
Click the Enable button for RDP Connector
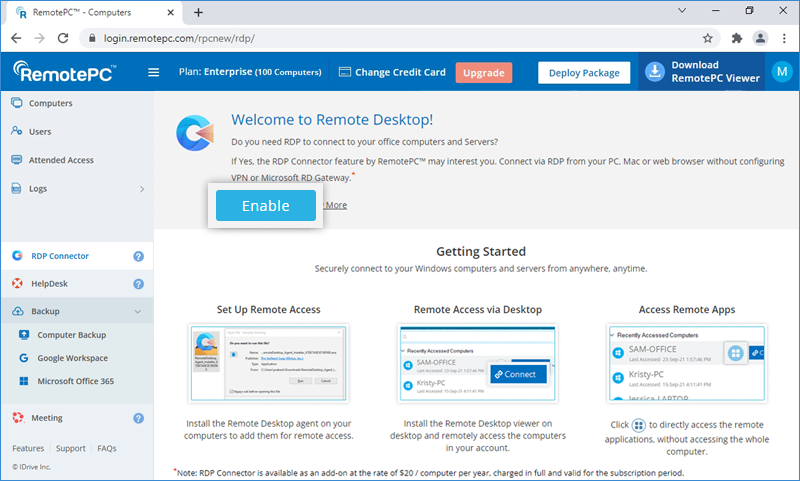click(266, 206)
